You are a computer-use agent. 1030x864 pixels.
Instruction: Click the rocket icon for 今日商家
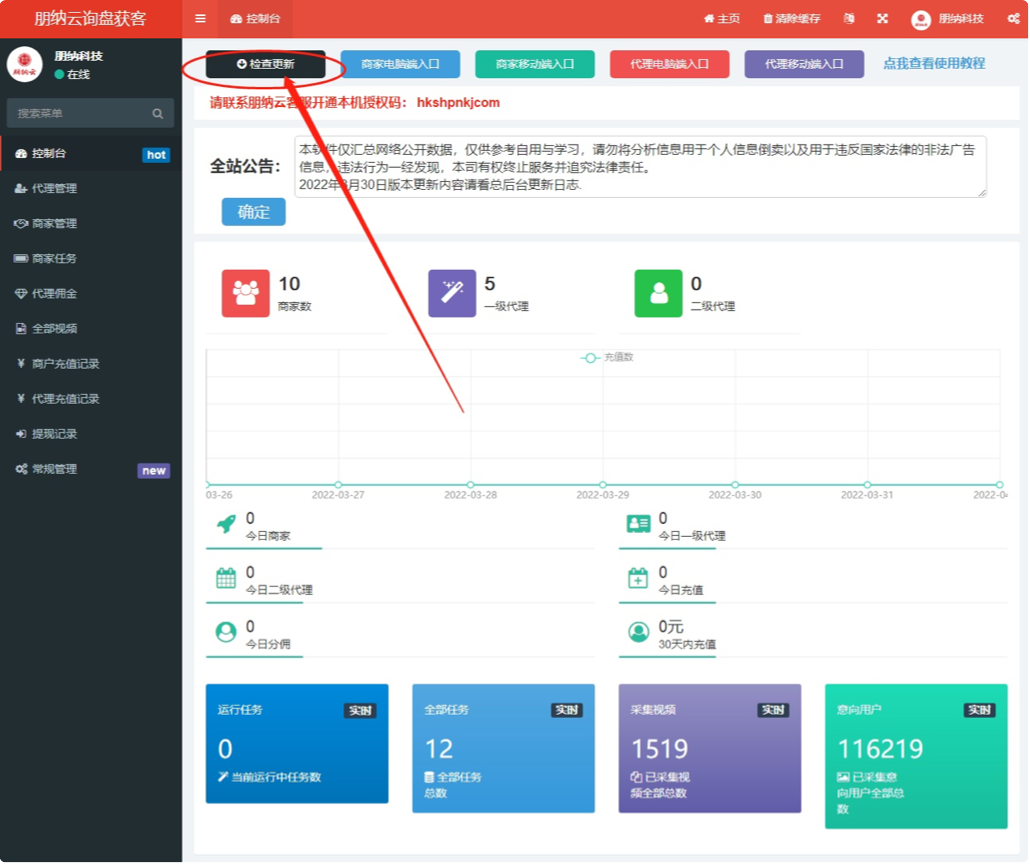click(226, 524)
